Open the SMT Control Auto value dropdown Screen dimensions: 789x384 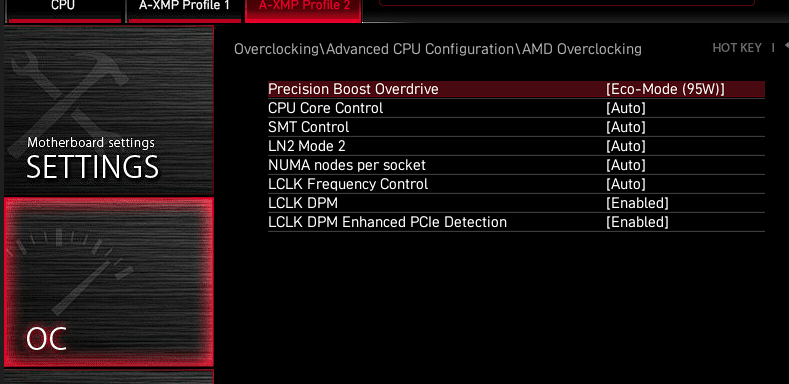tap(625, 127)
